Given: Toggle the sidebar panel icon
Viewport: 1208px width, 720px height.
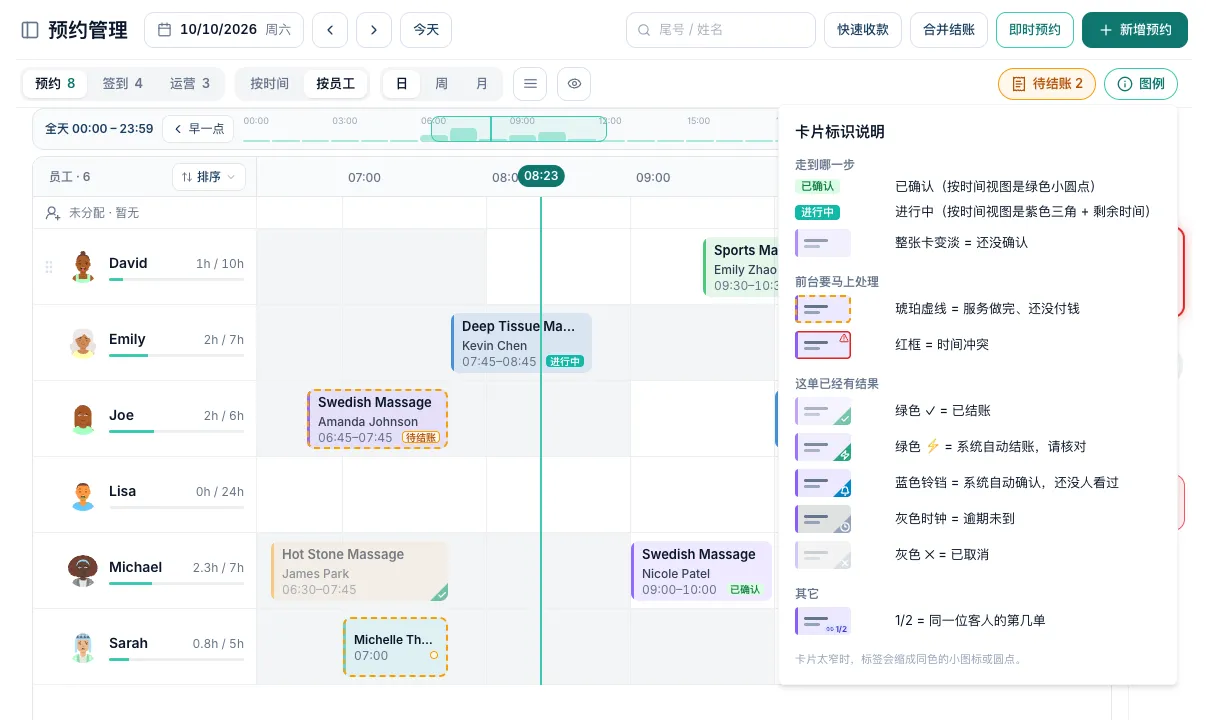Looking at the screenshot, I should point(30,30).
